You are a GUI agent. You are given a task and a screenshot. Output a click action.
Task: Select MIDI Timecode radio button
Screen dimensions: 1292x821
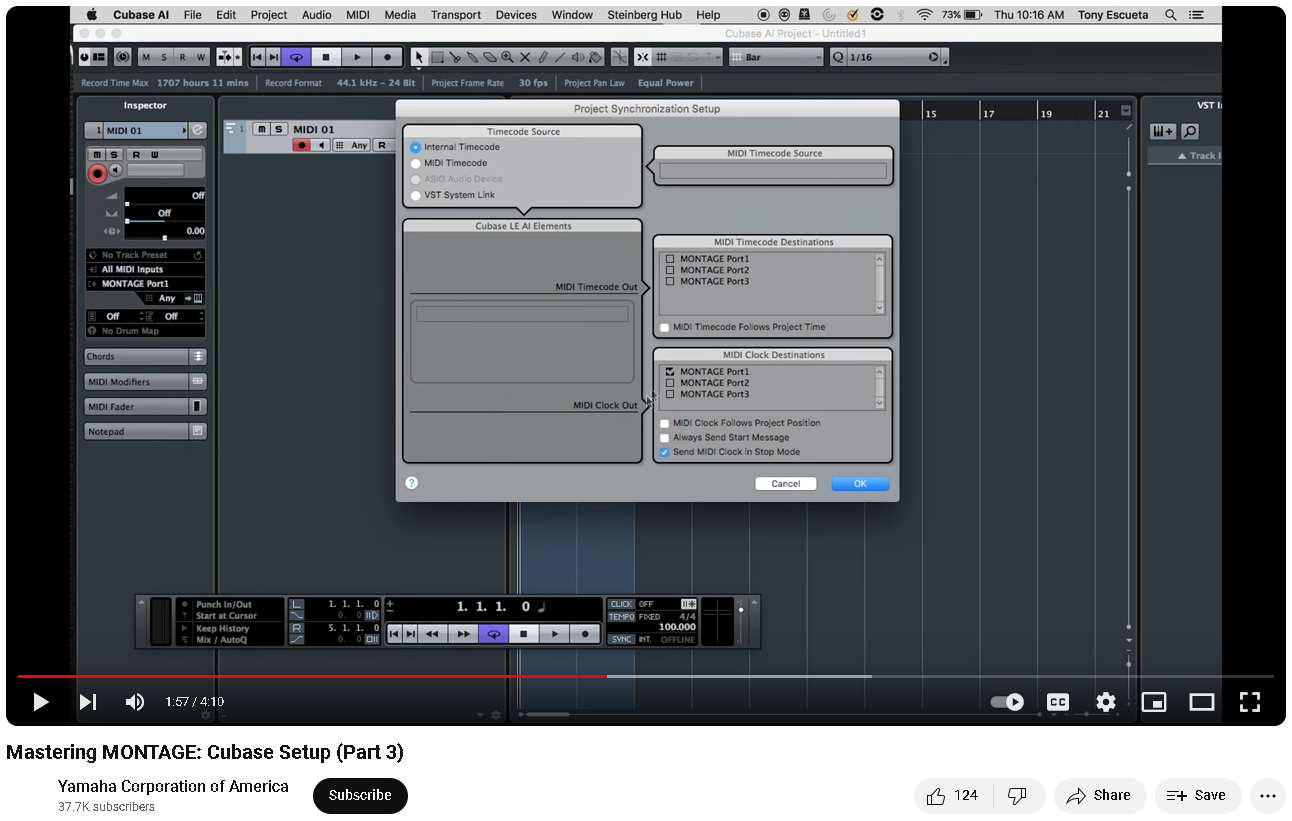click(x=416, y=163)
